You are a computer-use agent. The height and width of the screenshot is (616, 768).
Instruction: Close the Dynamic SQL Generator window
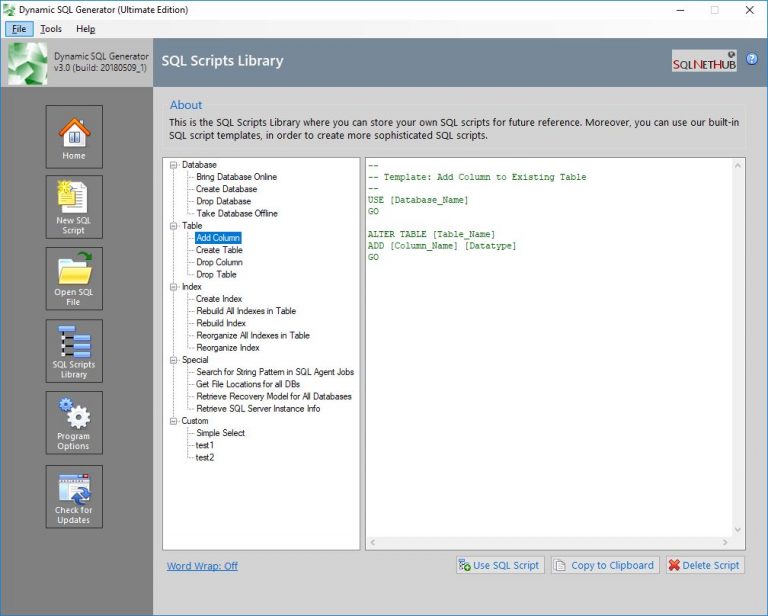749,10
